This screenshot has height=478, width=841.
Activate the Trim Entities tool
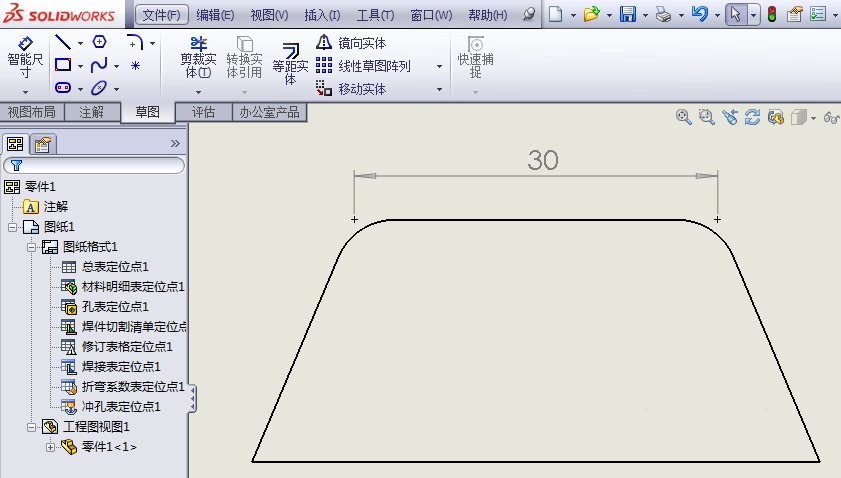pyautogui.click(x=198, y=58)
